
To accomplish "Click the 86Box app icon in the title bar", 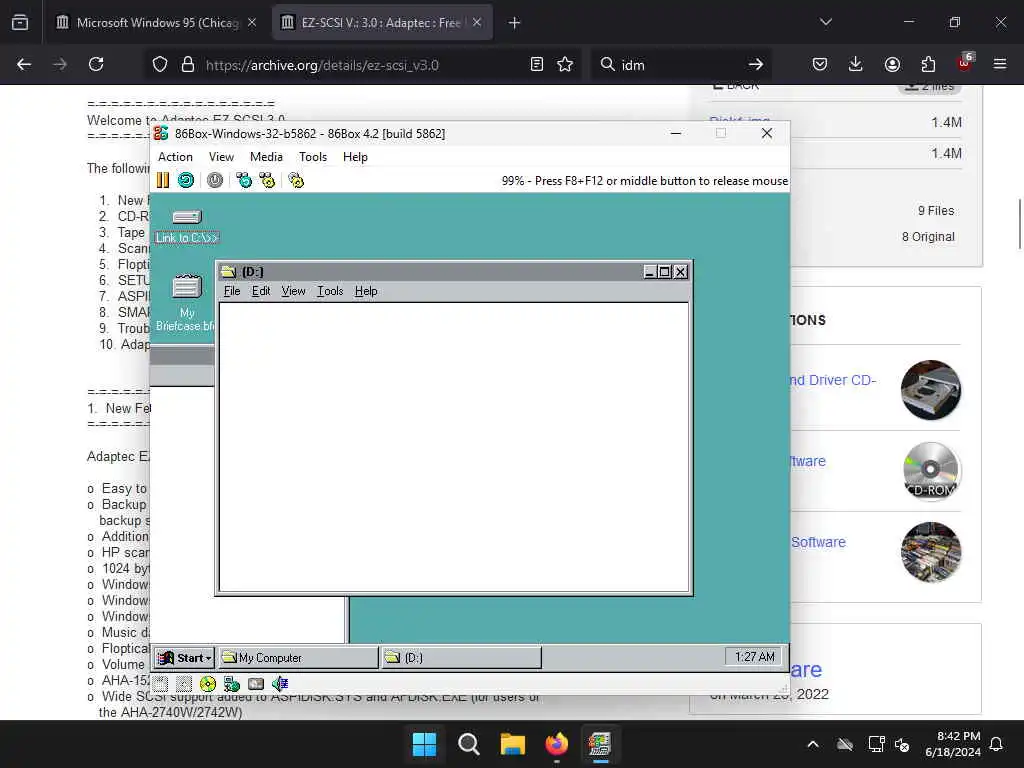I will tap(161, 133).
